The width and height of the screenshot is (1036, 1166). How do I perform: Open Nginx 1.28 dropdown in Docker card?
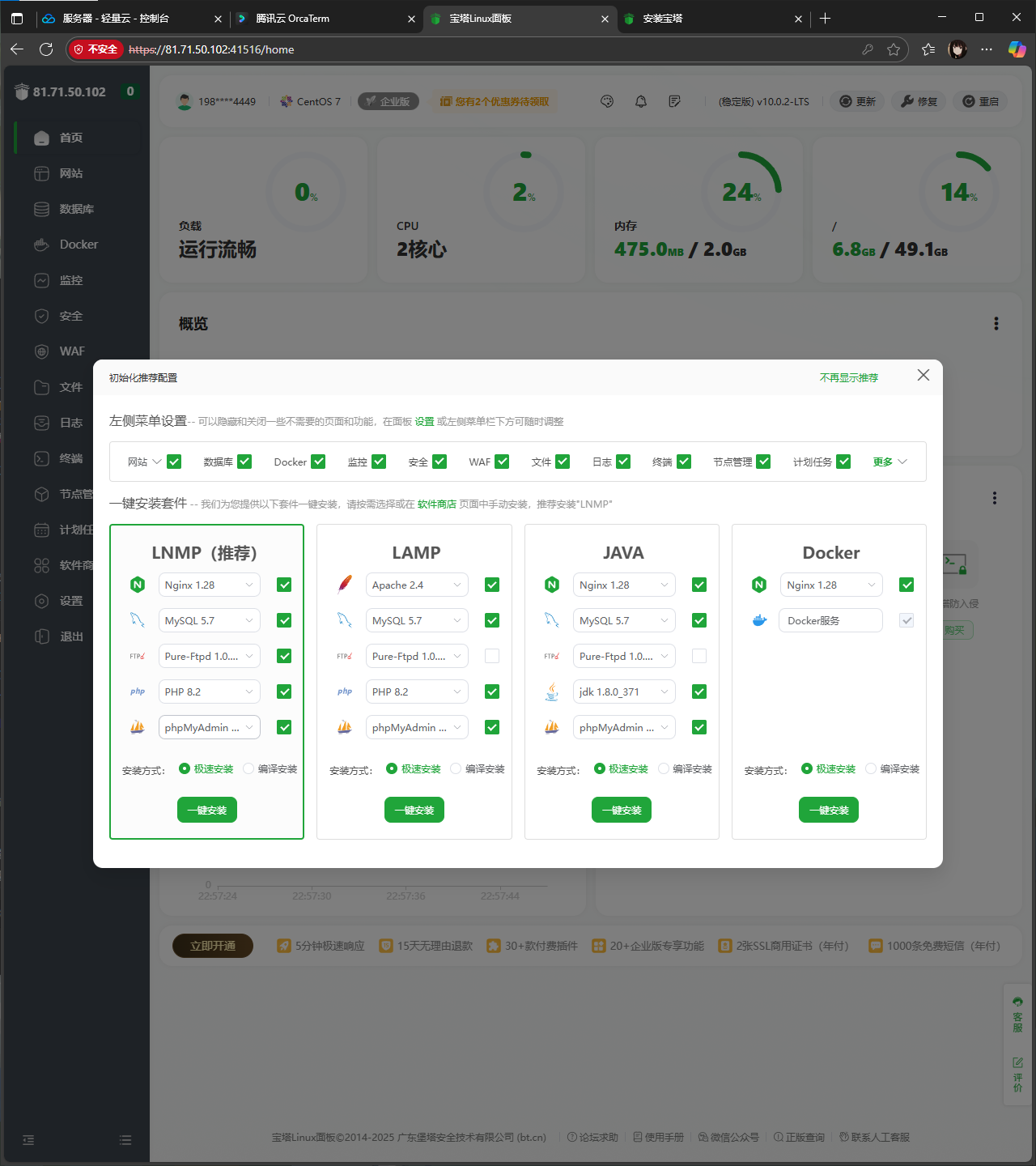coord(831,585)
